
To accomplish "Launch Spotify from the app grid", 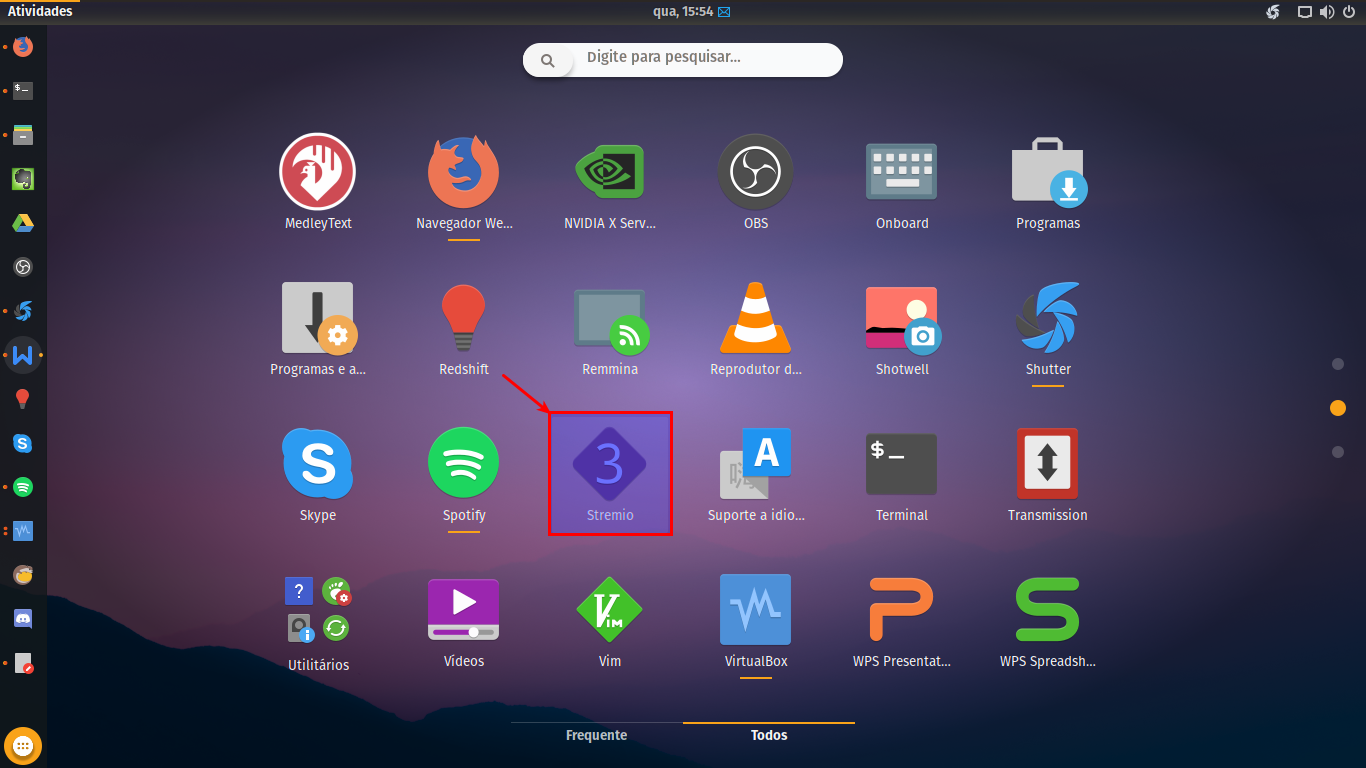I will click(x=464, y=463).
